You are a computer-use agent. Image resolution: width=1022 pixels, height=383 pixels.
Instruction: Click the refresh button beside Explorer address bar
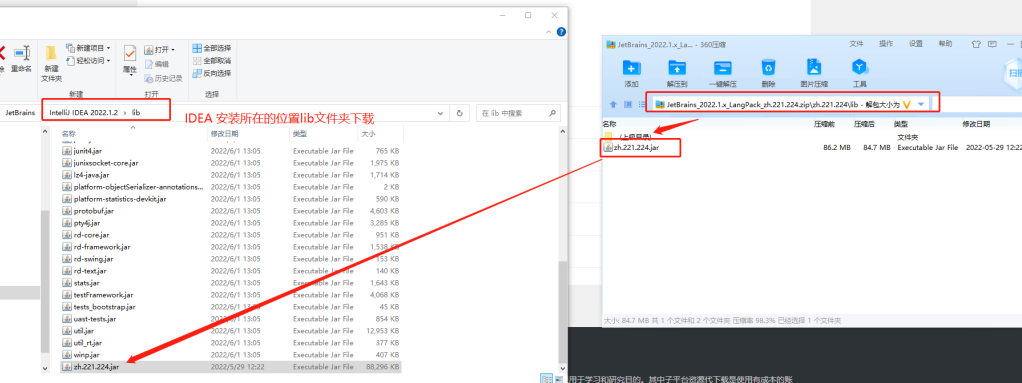(460, 113)
